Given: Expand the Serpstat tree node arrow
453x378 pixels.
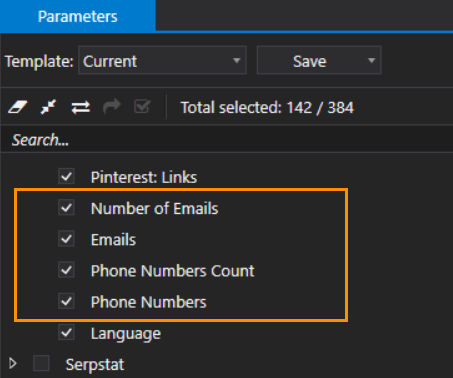Looking at the screenshot, I should (13, 363).
